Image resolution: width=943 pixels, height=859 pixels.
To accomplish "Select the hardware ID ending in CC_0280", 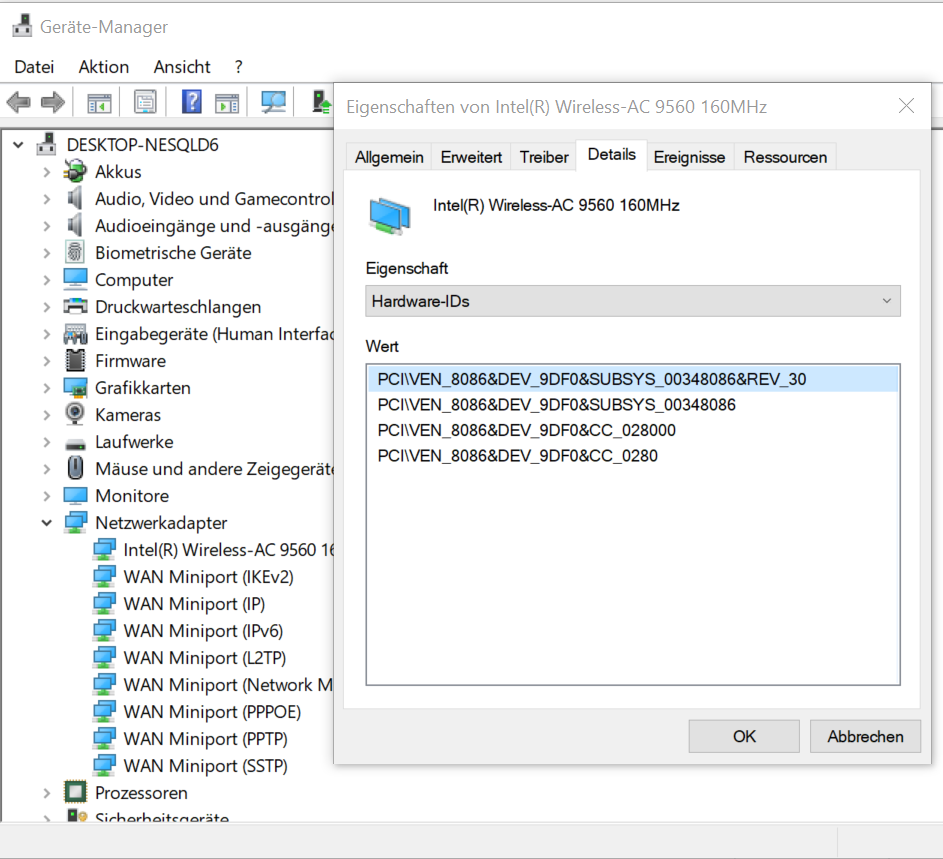I will [x=633, y=455].
